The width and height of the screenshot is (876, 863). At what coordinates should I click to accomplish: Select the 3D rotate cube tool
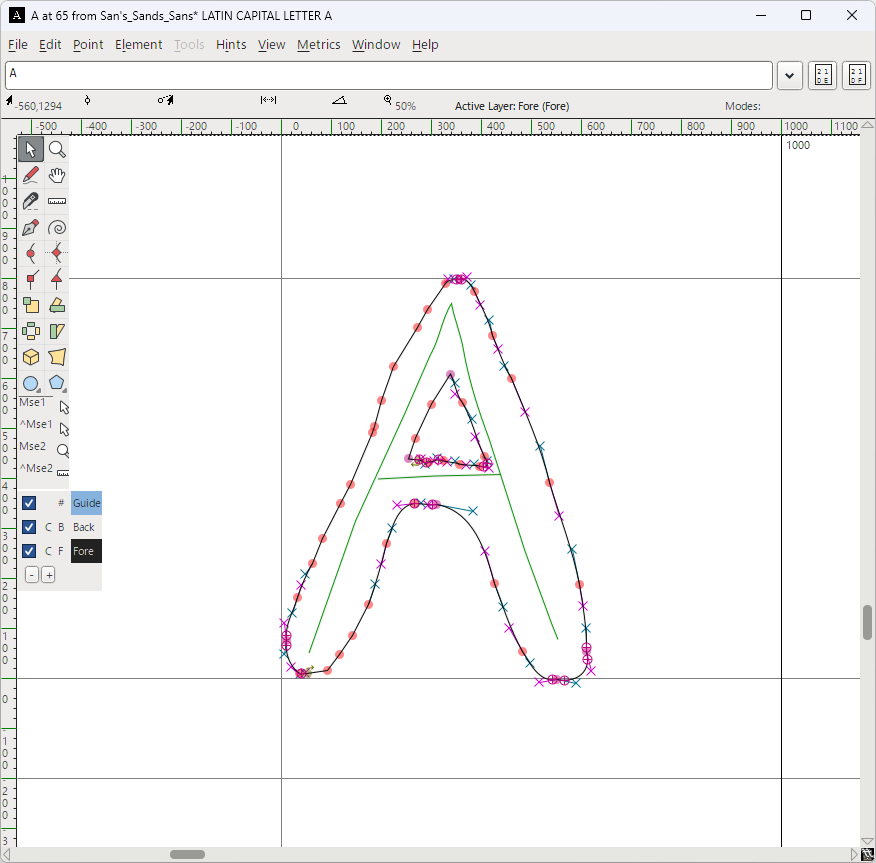[31, 357]
